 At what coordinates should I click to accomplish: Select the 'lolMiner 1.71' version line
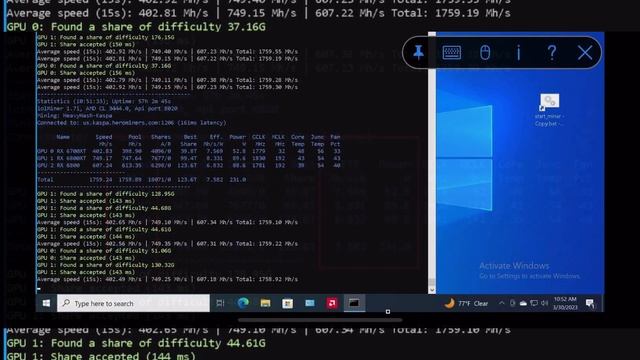pyautogui.click(x=107, y=109)
